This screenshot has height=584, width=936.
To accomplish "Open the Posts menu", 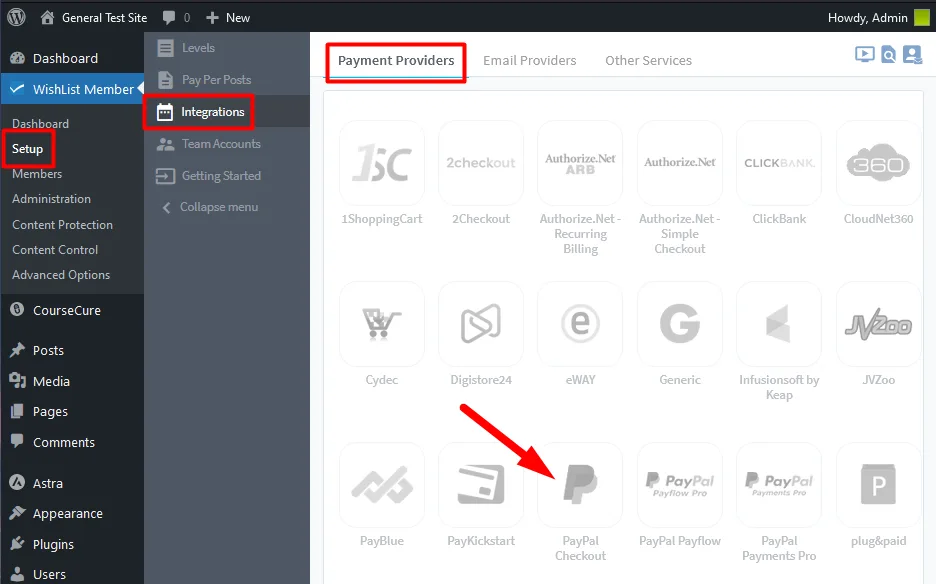I will coord(72,351).
